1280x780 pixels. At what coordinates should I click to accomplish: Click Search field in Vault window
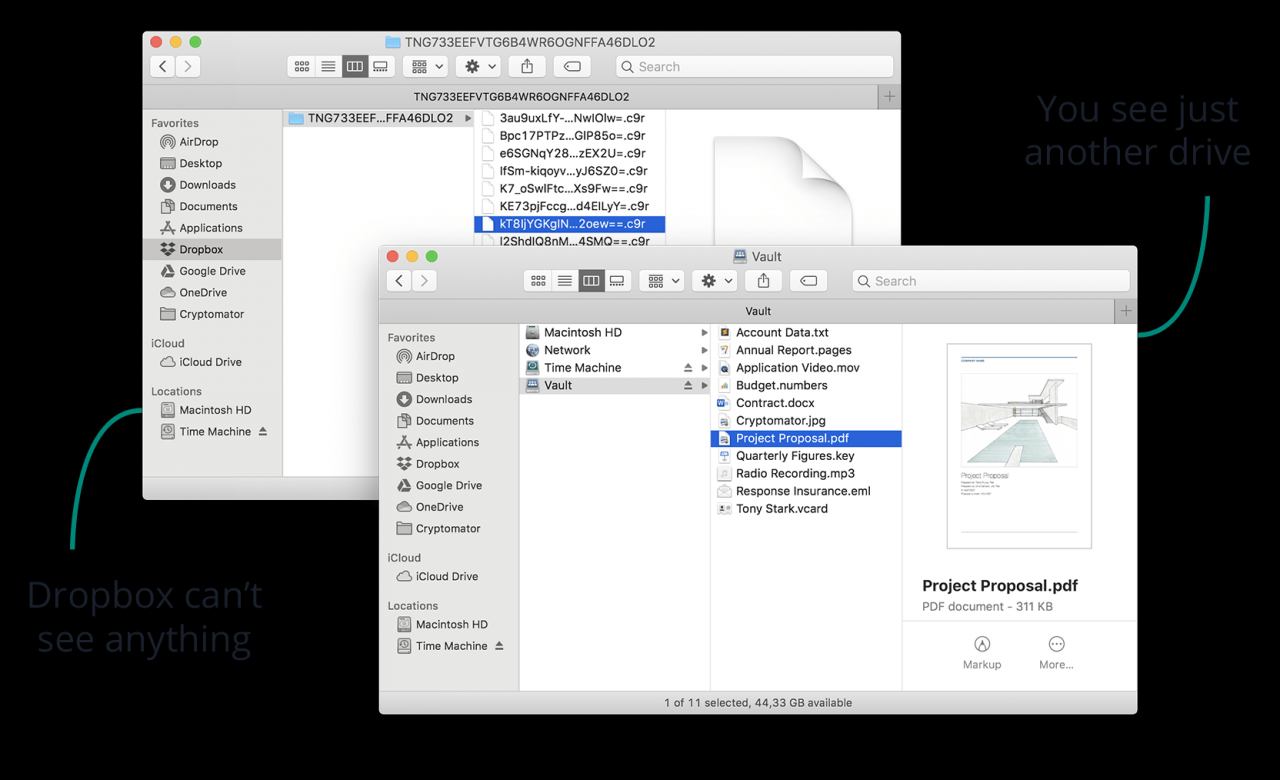[x=991, y=281]
